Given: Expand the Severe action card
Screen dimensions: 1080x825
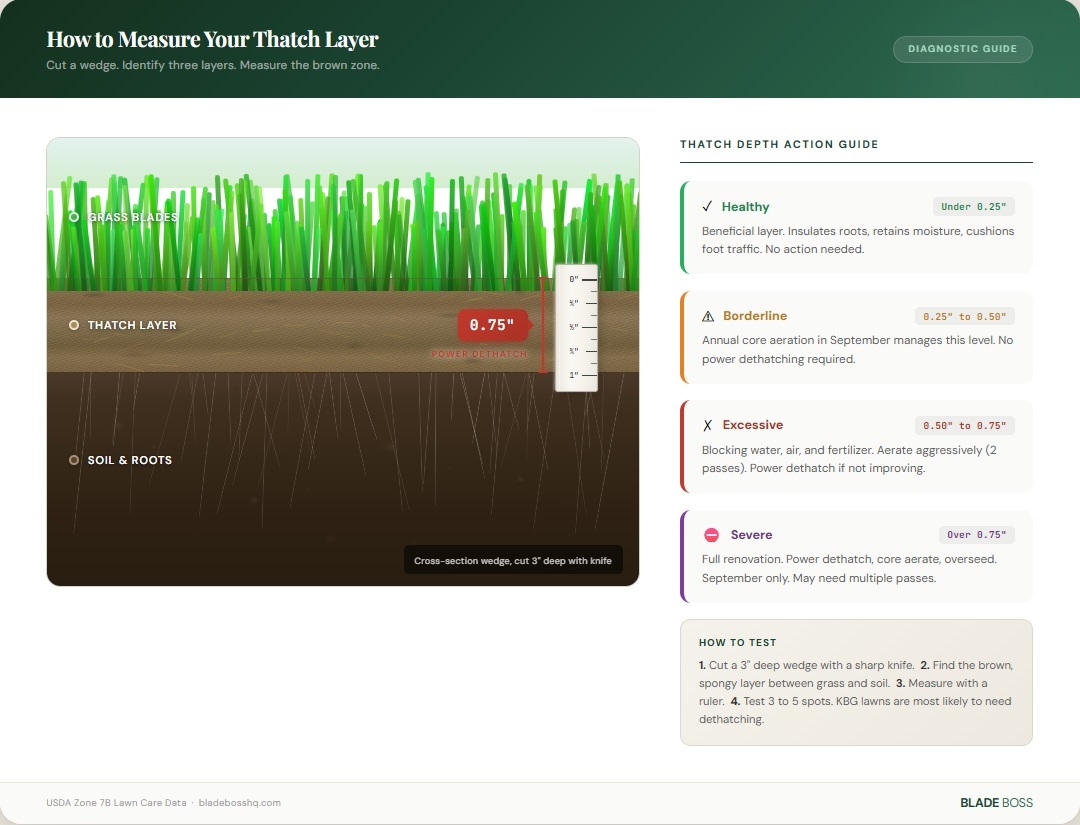Looking at the screenshot, I should (856, 556).
